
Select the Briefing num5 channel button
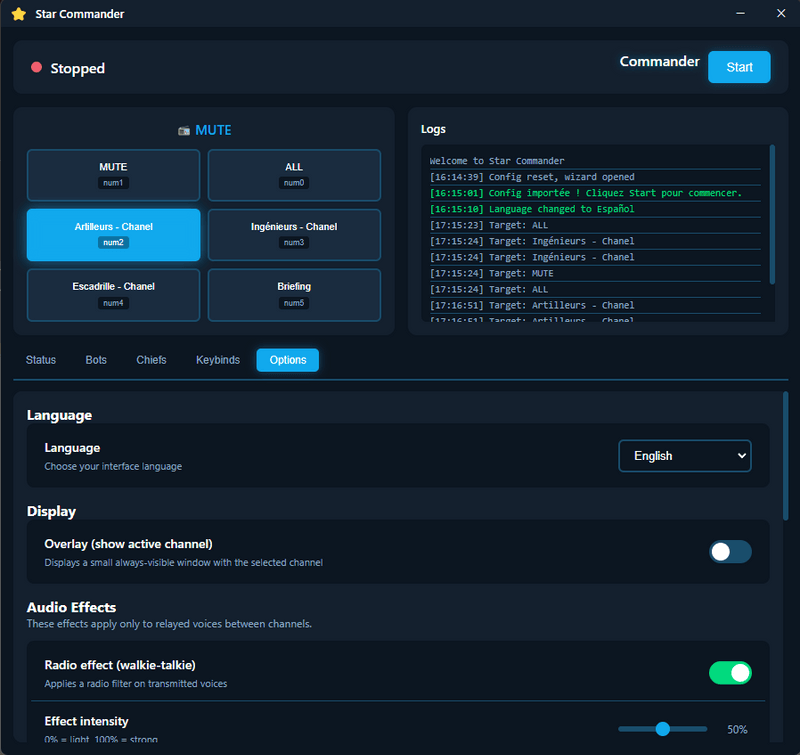point(294,295)
